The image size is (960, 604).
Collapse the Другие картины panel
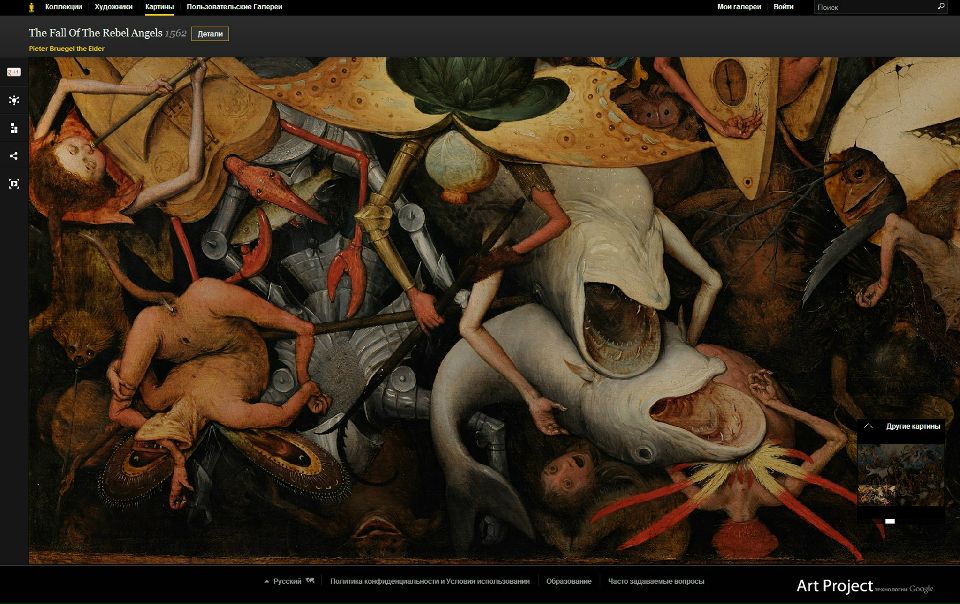pos(868,426)
